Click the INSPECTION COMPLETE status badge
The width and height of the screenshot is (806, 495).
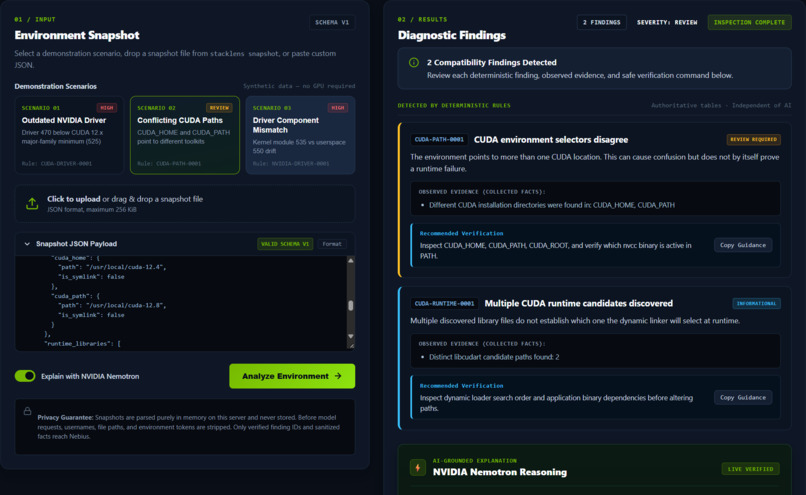pyautogui.click(x=749, y=22)
